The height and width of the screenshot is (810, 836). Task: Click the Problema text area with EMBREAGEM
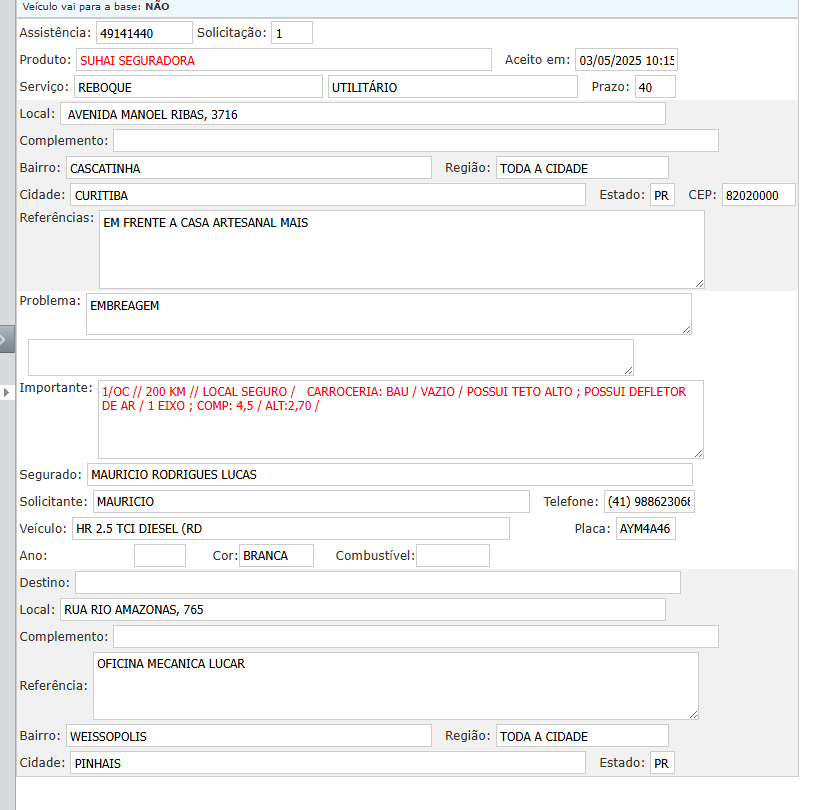coord(388,313)
